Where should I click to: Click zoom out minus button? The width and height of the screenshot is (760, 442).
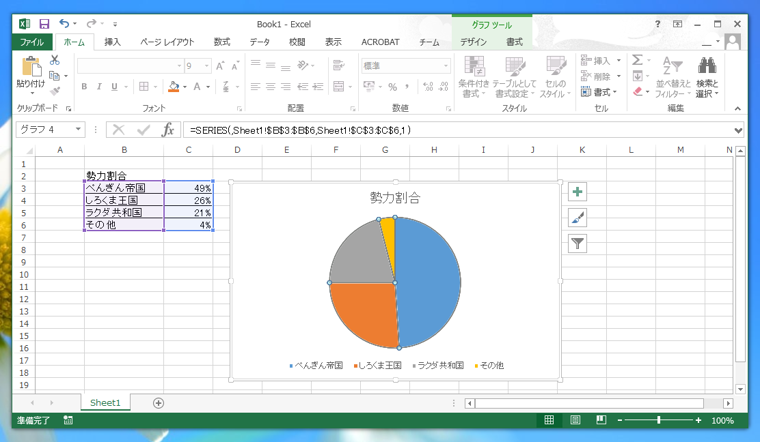(x=619, y=420)
